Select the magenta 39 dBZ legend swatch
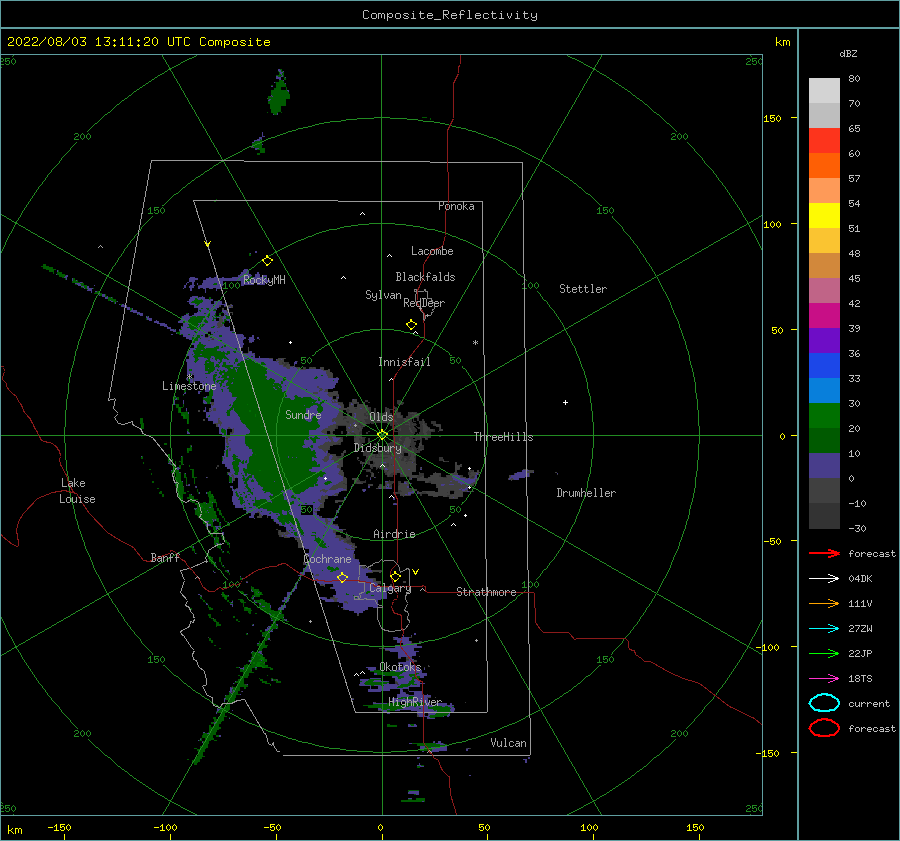 point(824,315)
